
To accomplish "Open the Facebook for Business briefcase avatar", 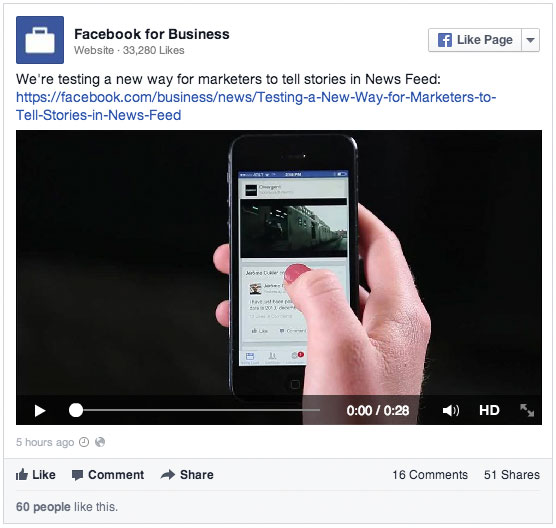I will (x=40, y=40).
